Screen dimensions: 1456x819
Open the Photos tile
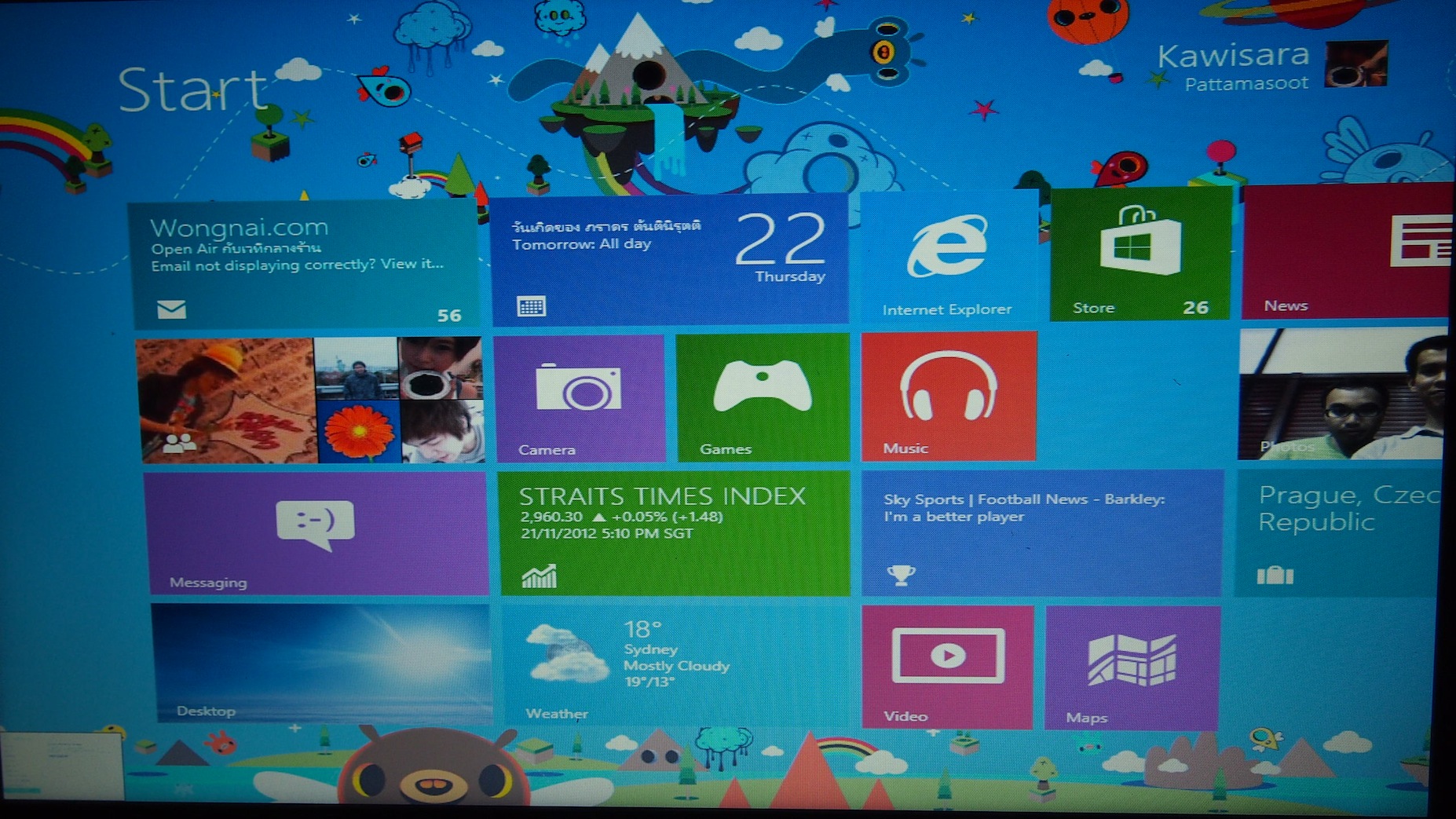pos(1343,393)
